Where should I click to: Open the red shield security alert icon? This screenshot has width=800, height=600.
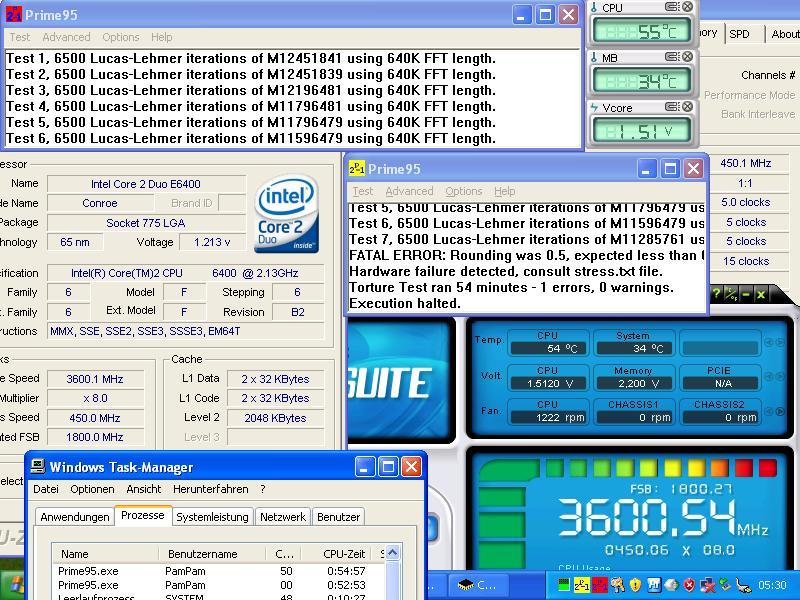tap(689, 584)
